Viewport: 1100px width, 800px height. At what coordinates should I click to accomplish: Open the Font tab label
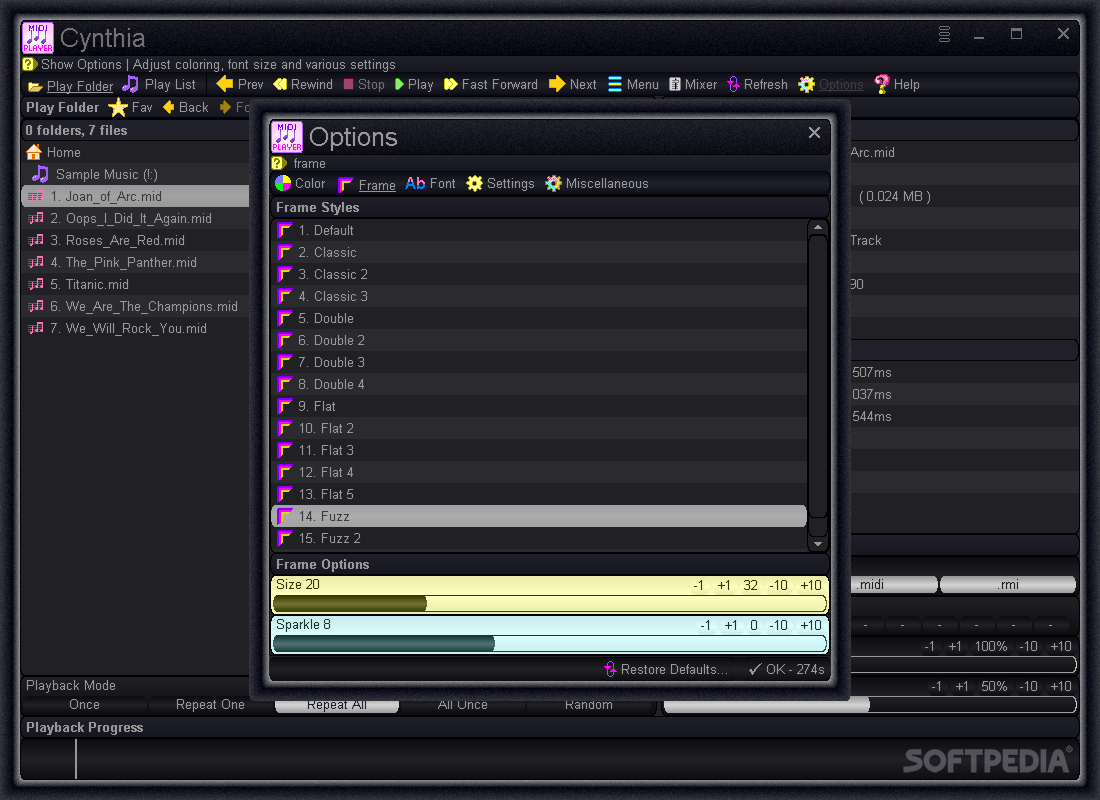443,183
